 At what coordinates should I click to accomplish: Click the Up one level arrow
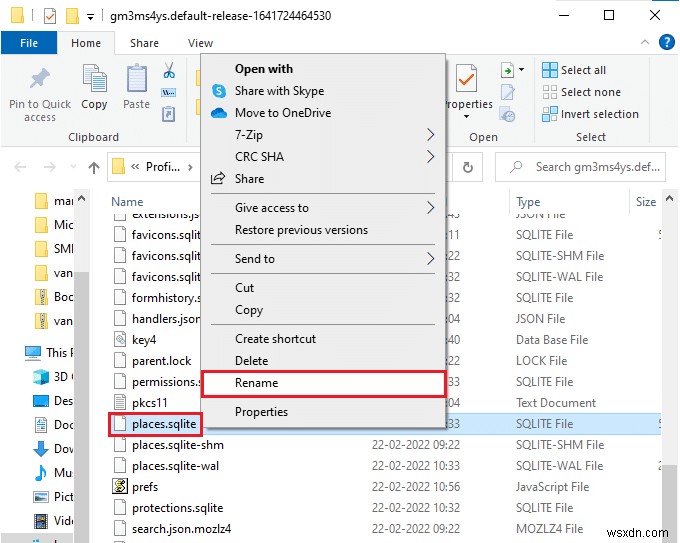[94, 167]
